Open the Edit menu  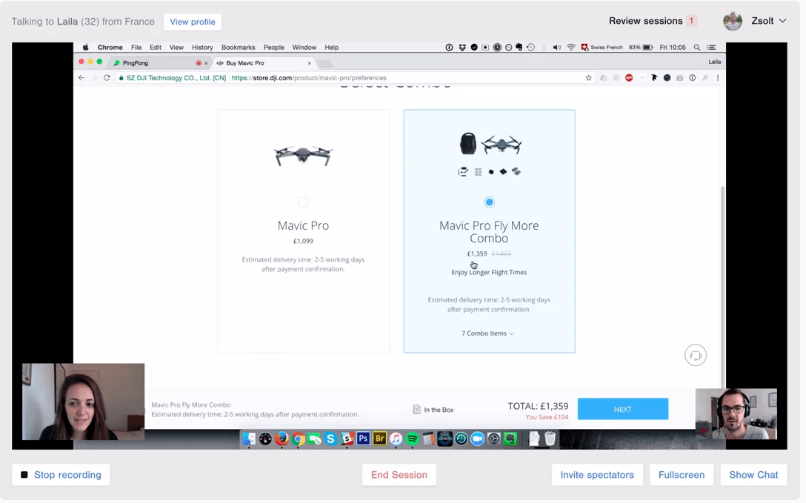pyautogui.click(x=155, y=47)
